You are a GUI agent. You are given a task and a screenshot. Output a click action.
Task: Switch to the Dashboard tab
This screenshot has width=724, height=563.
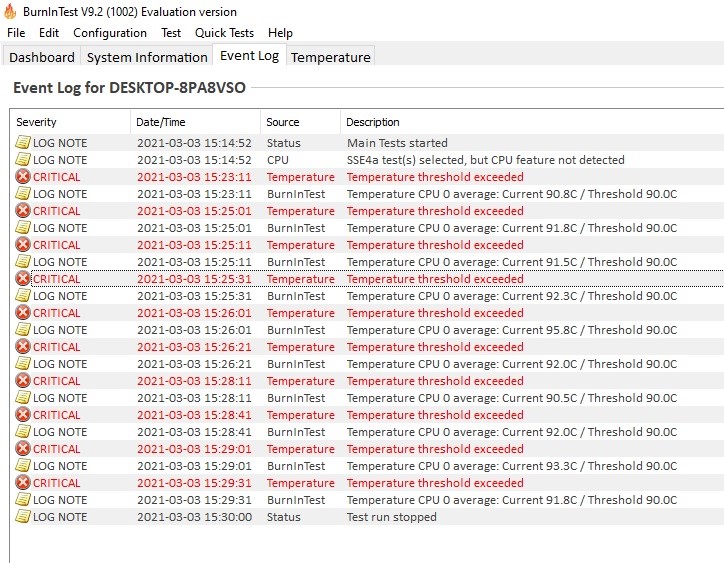pyautogui.click(x=42, y=57)
